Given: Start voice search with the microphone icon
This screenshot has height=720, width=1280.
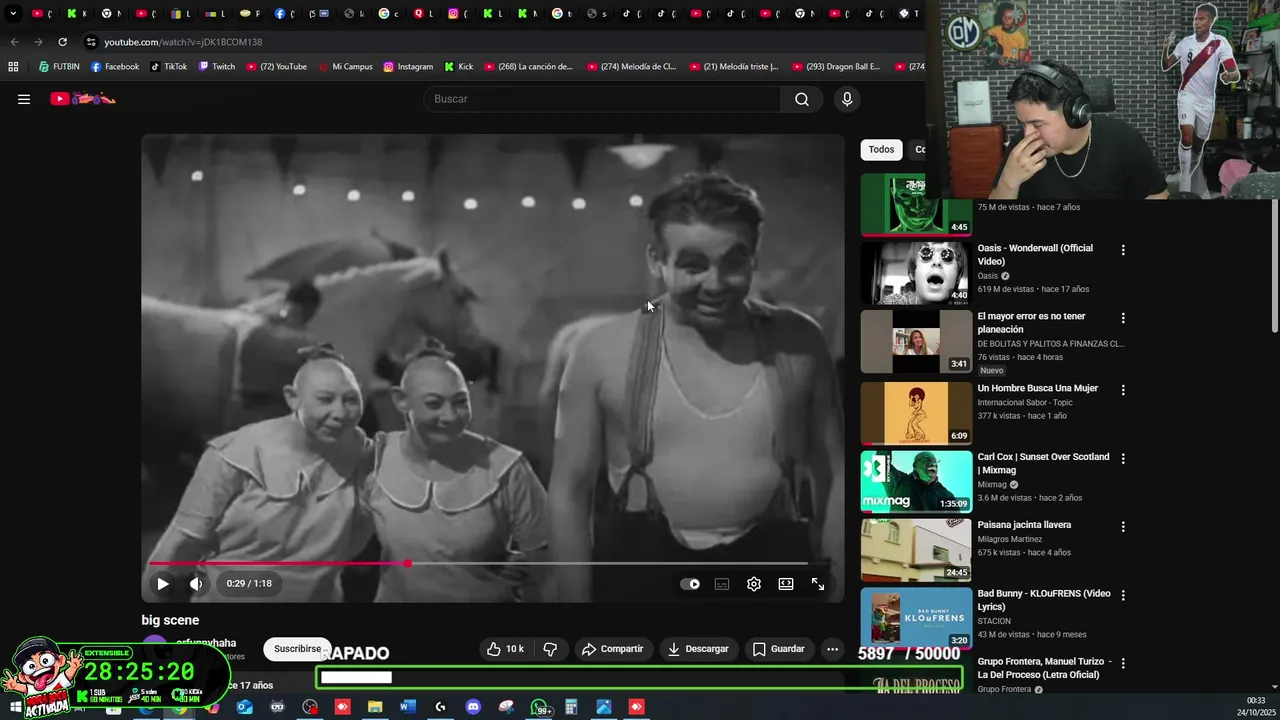Looking at the screenshot, I should 847,99.
